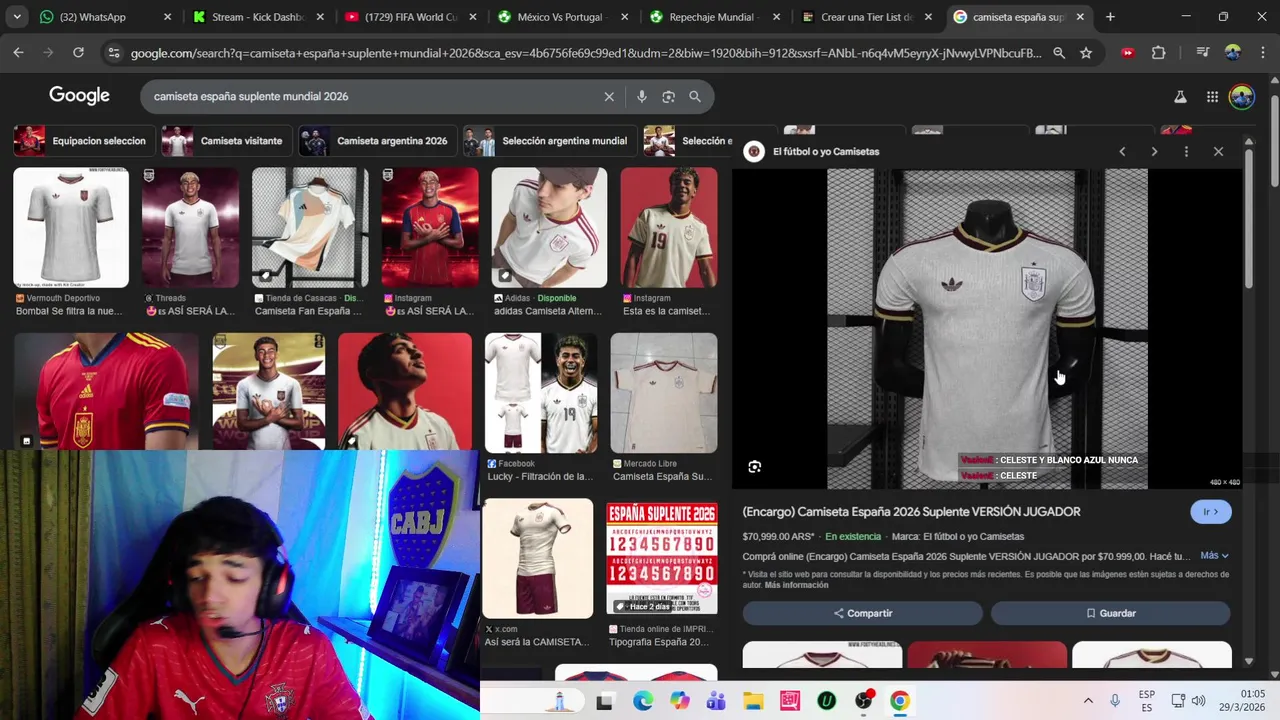Open the Camiseta España 2026 Suplente title

(911, 512)
